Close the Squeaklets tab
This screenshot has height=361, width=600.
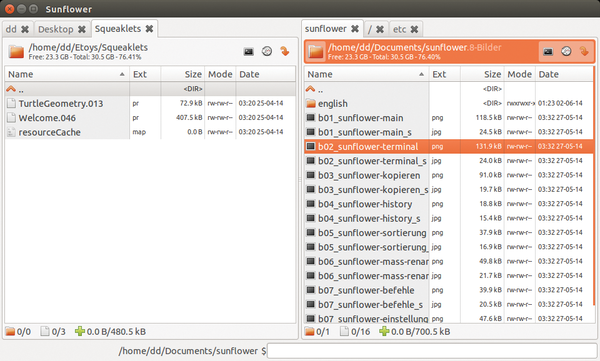pyautogui.click(x=149, y=29)
